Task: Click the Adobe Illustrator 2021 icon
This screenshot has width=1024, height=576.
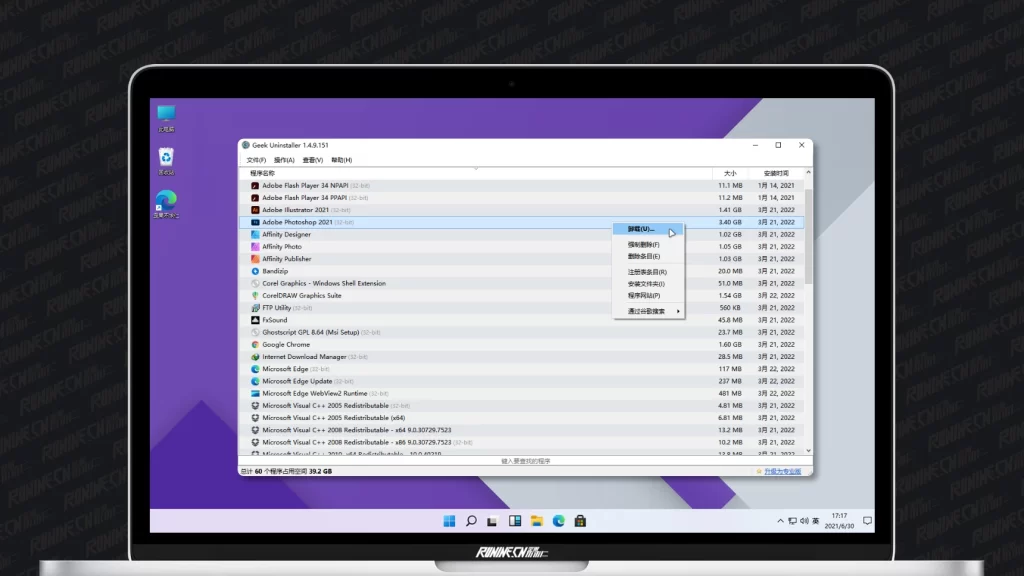Action: (x=255, y=210)
